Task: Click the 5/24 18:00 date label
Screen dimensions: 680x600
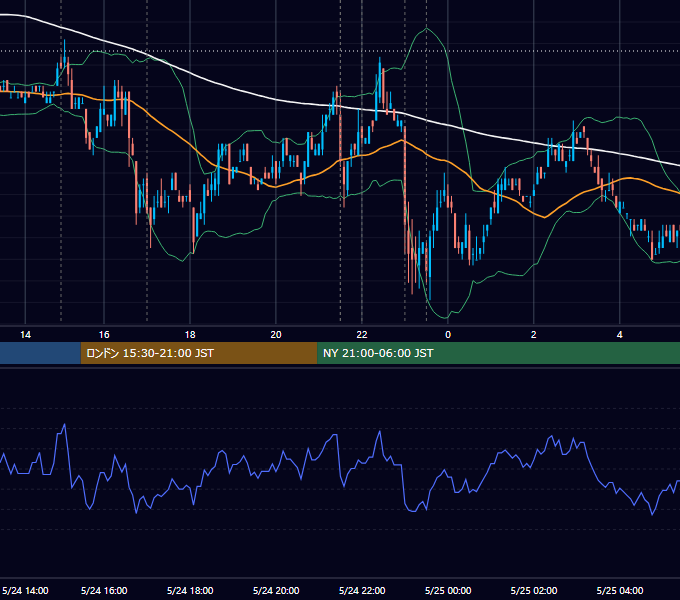Action: [x=190, y=590]
